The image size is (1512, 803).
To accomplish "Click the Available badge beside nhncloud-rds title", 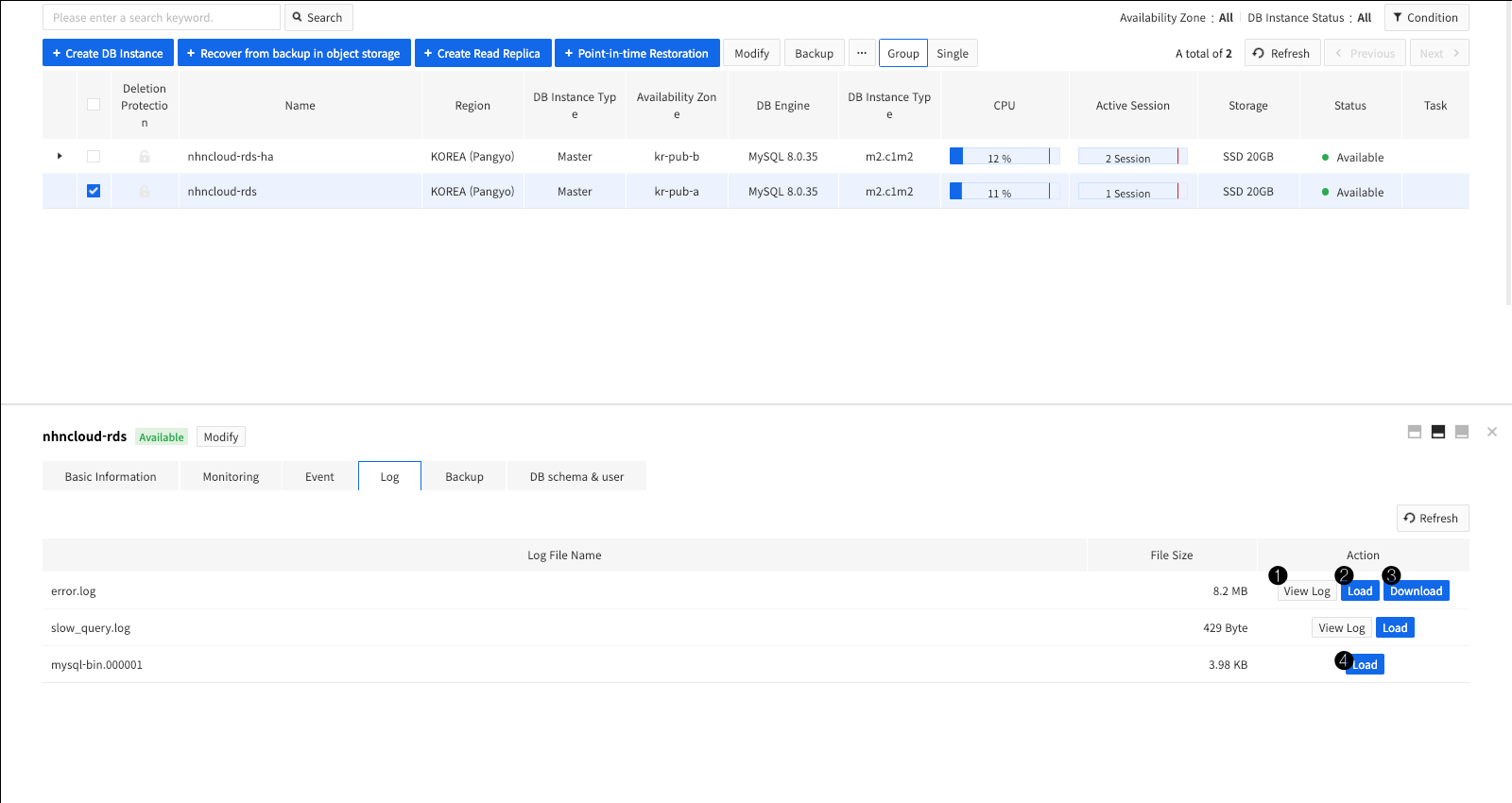I will point(162,436).
